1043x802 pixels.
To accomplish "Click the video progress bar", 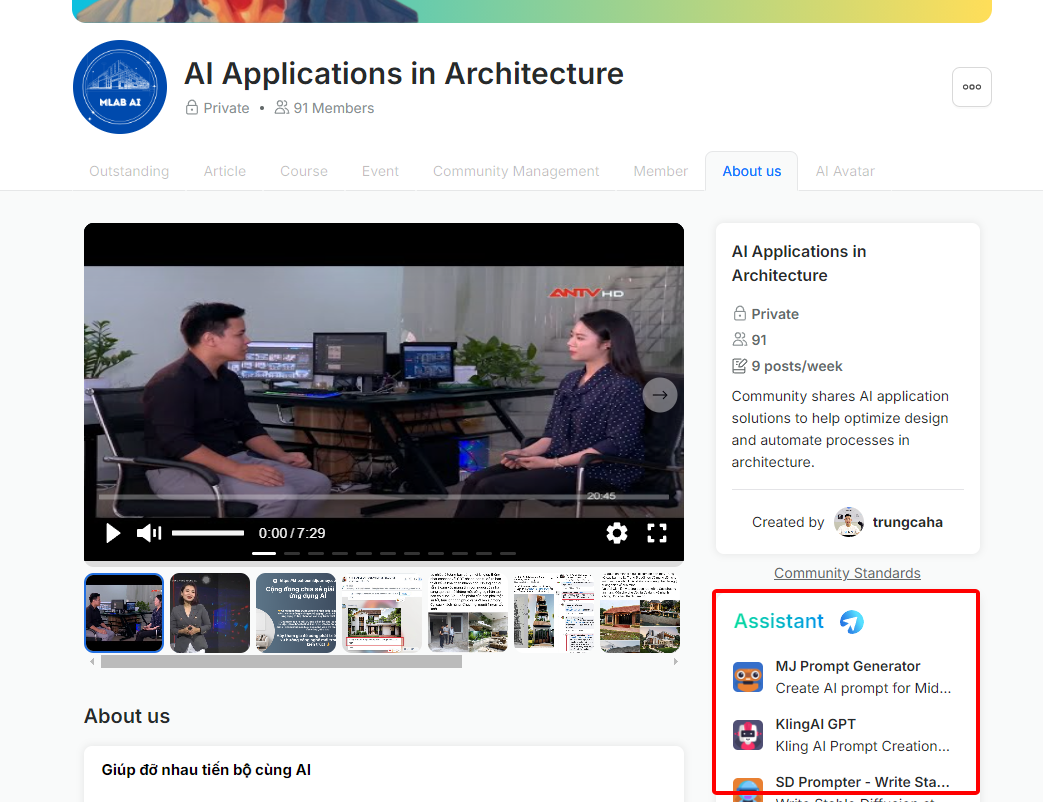I will click(x=383, y=497).
